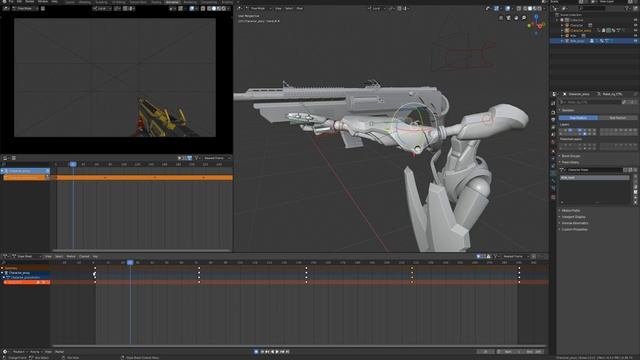Image resolution: width=640 pixels, height=360 pixels.
Task: Expand the Viewport Display panel
Action: [x=573, y=217]
